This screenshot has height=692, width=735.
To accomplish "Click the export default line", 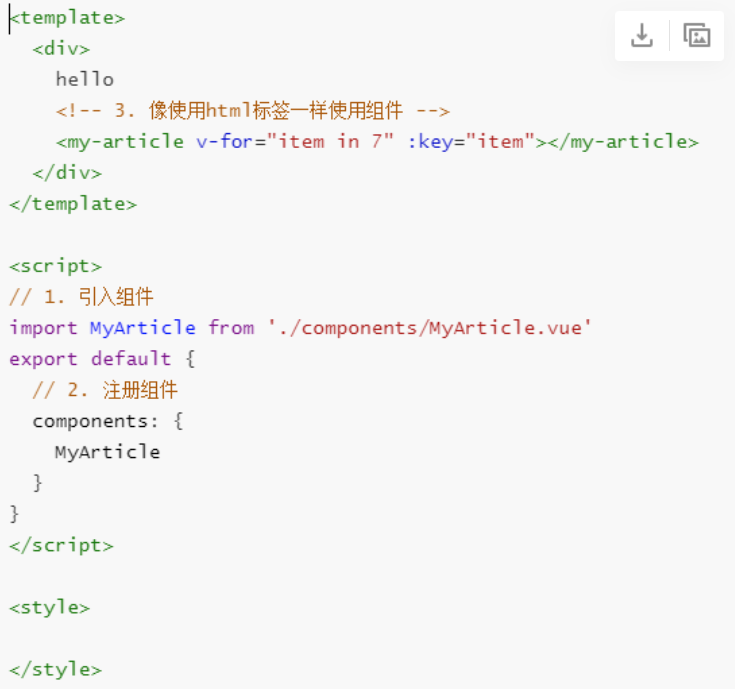I will 102,359.
